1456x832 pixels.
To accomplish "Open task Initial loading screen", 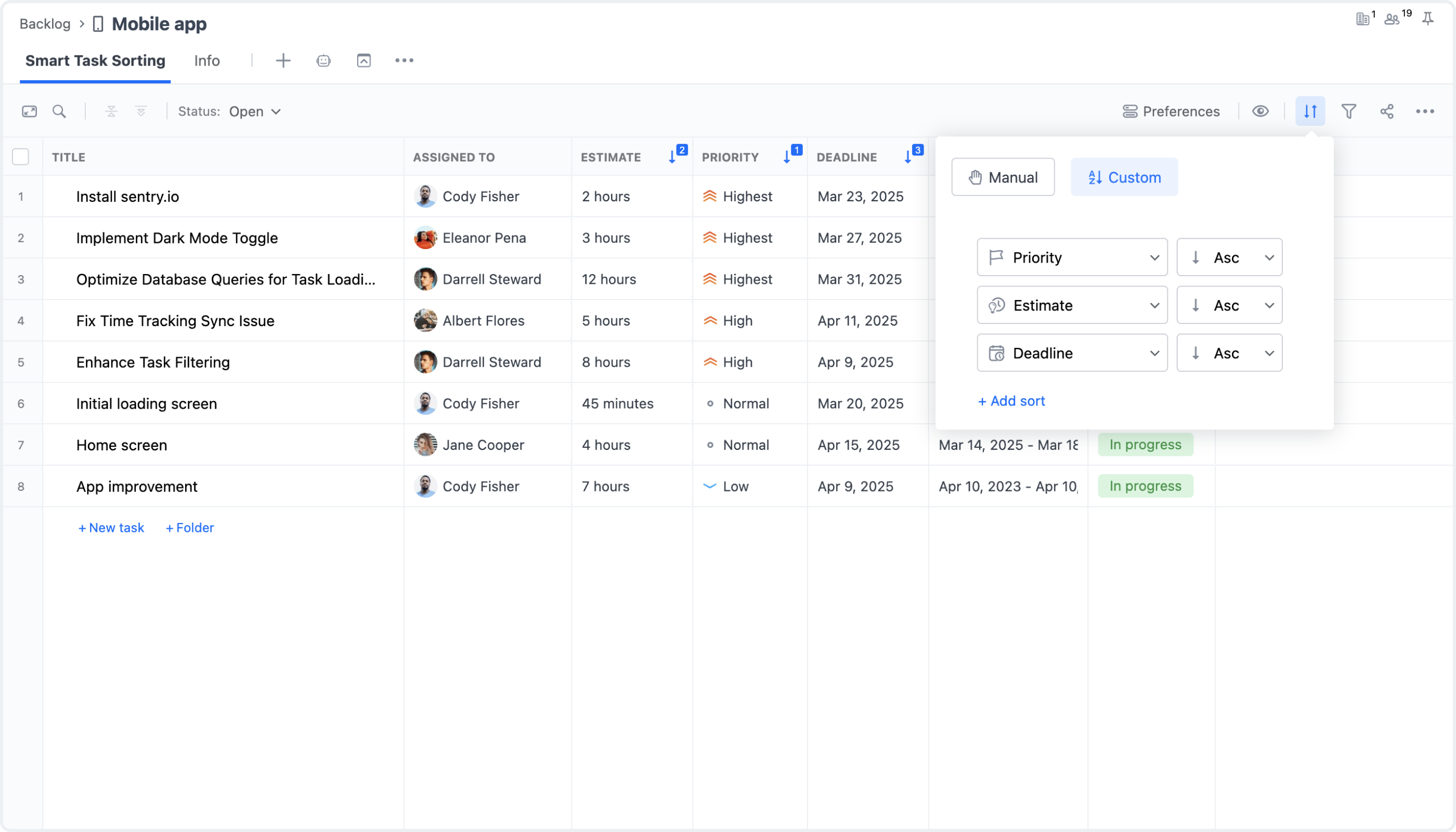I will click(x=147, y=404).
